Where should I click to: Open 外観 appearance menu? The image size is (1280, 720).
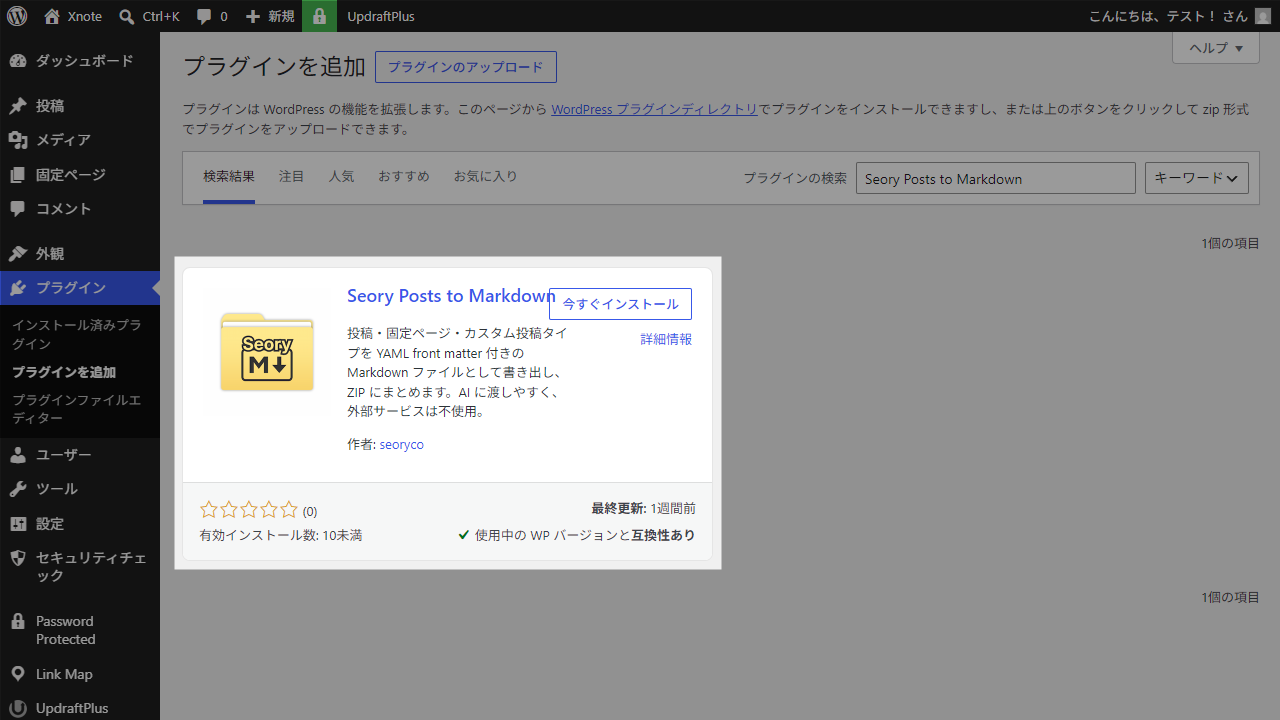pos(80,254)
